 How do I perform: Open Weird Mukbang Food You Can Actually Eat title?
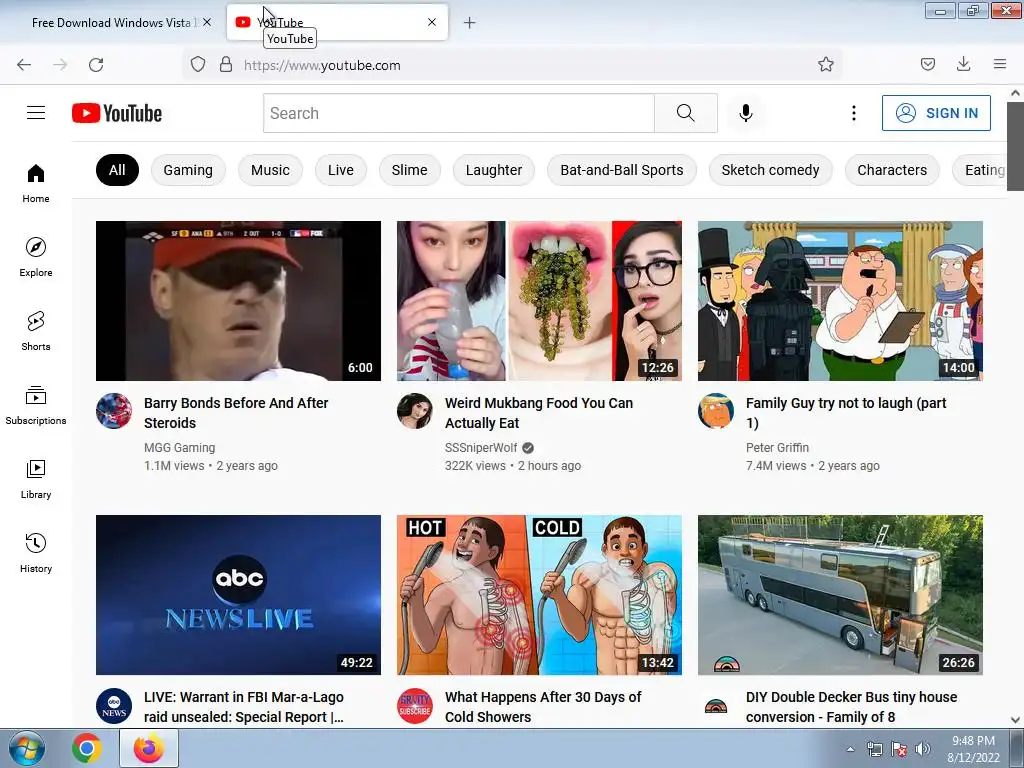coord(539,413)
